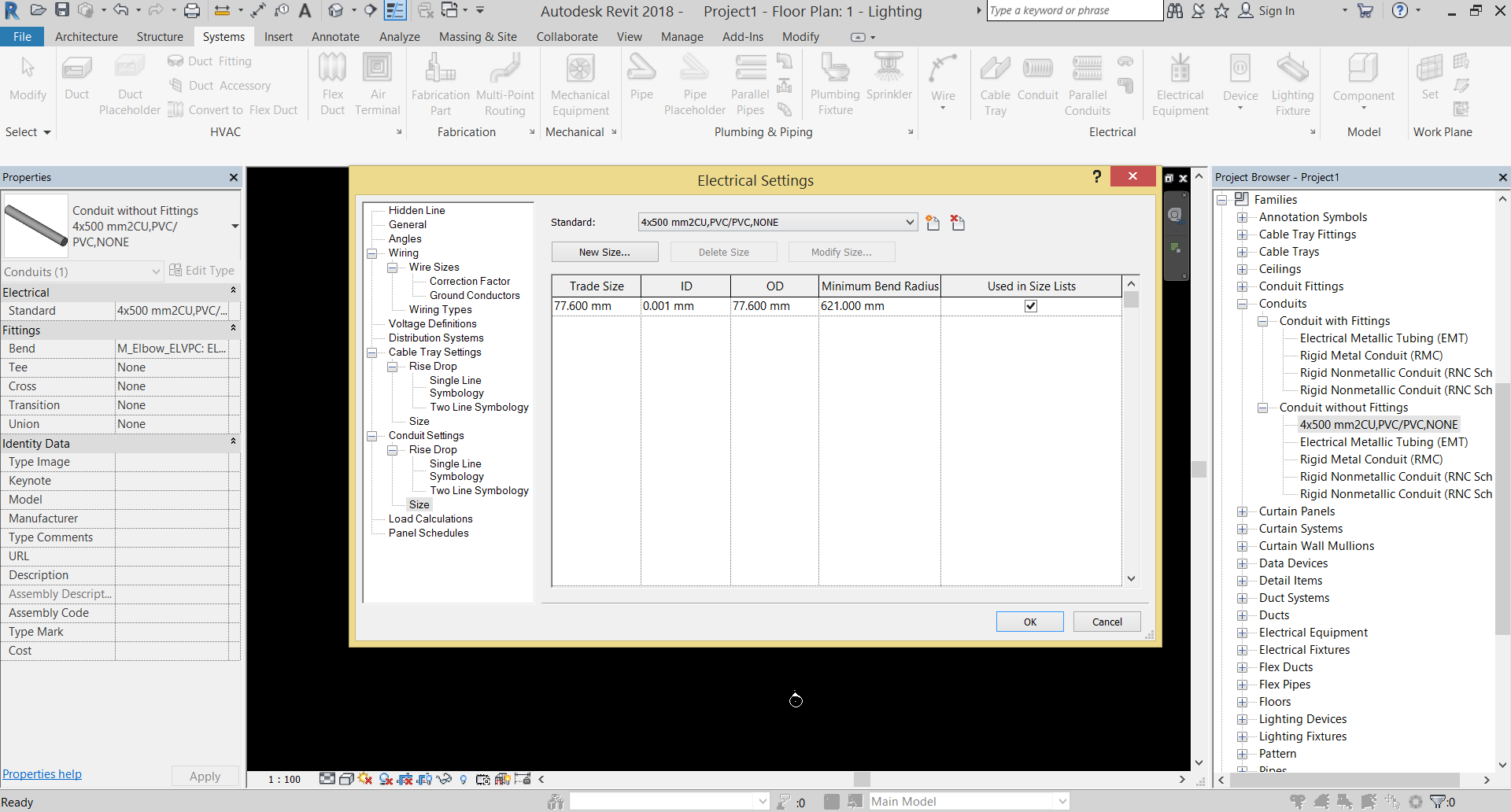Select Cable Trays in Project Browser
The width and height of the screenshot is (1511, 812).
pyautogui.click(x=1288, y=252)
